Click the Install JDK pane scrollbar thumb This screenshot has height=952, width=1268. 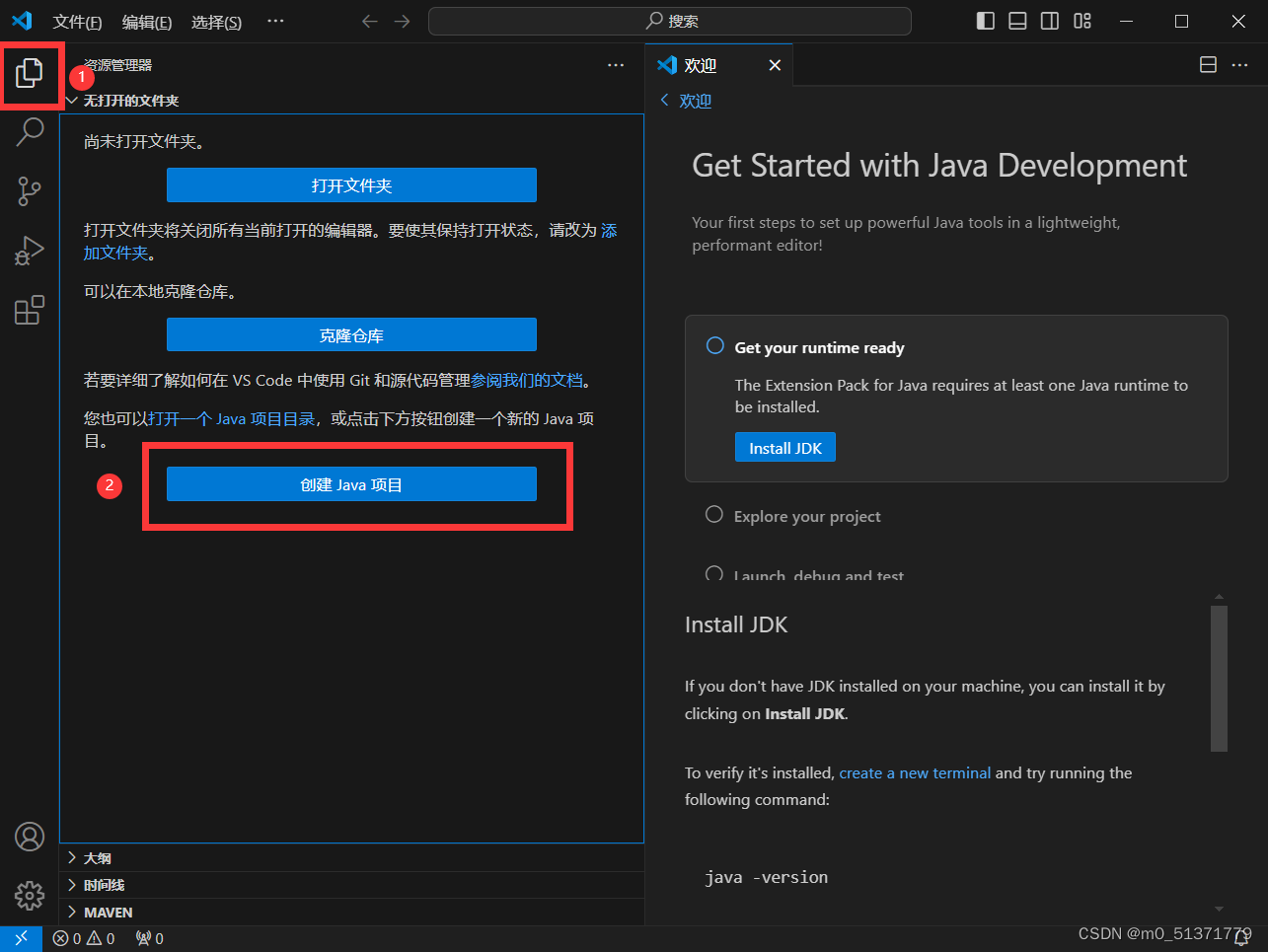click(1220, 679)
